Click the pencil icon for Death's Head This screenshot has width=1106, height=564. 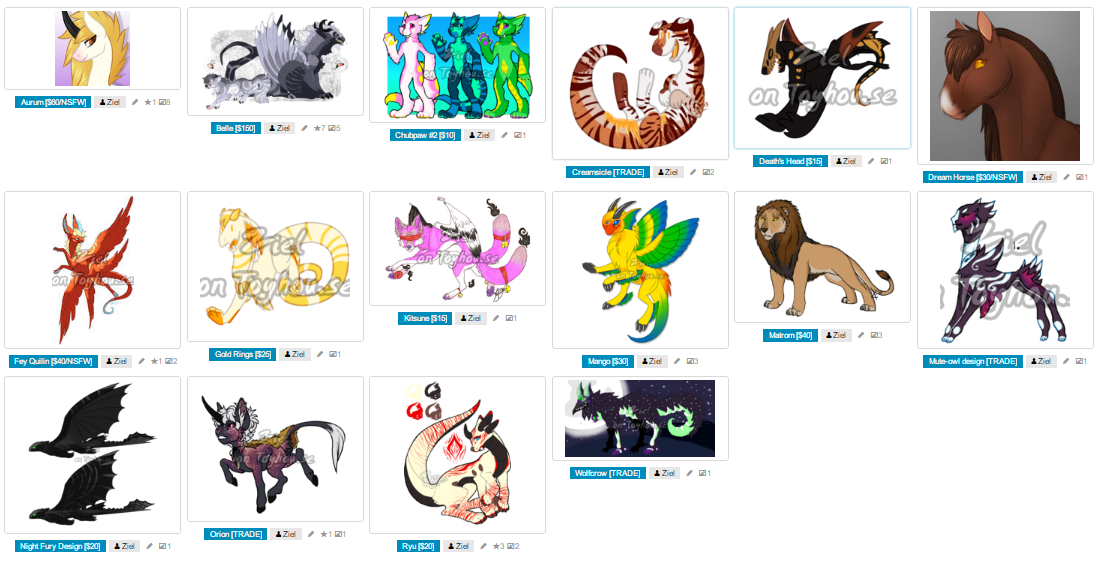pos(871,161)
